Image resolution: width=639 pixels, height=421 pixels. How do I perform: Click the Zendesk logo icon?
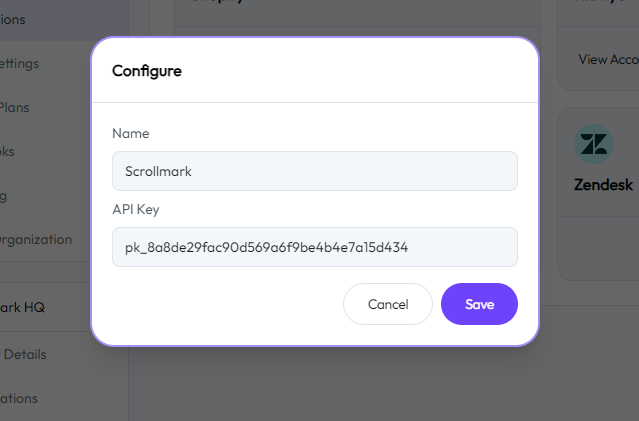click(x=594, y=145)
